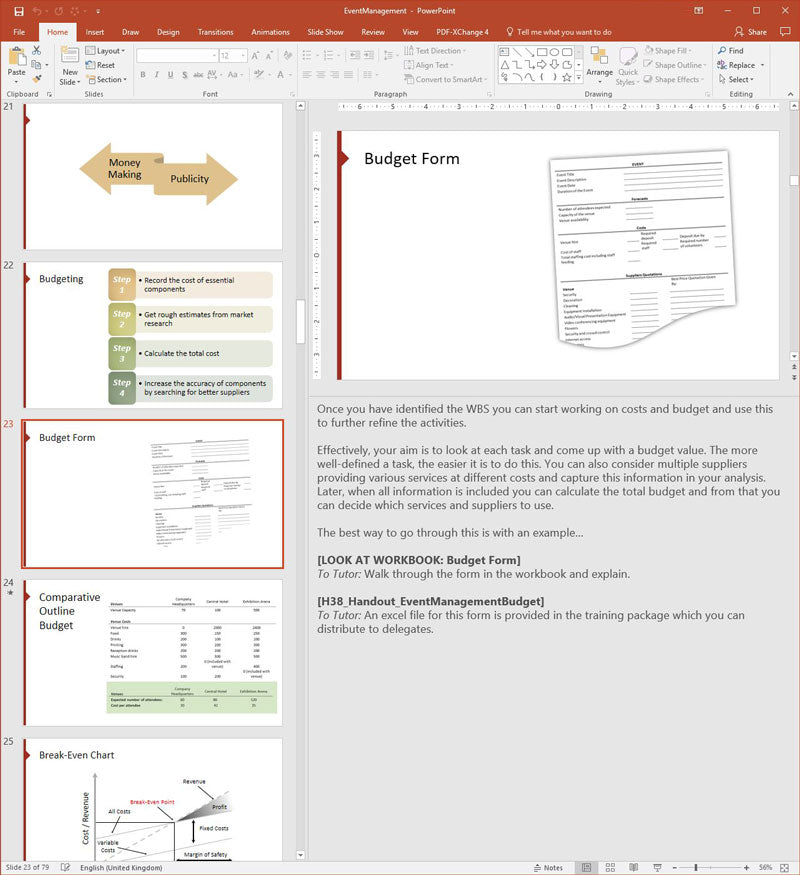The height and width of the screenshot is (875, 800).
Task: Collapse the ribbon with chevron arrow
Action: [x=791, y=94]
